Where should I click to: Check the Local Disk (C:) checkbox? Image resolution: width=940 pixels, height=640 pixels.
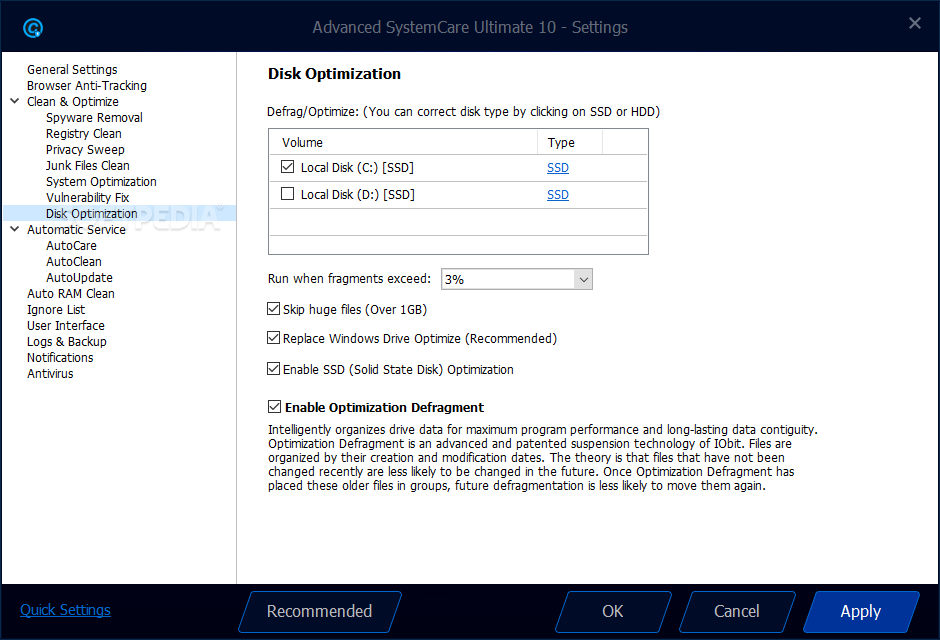288,167
